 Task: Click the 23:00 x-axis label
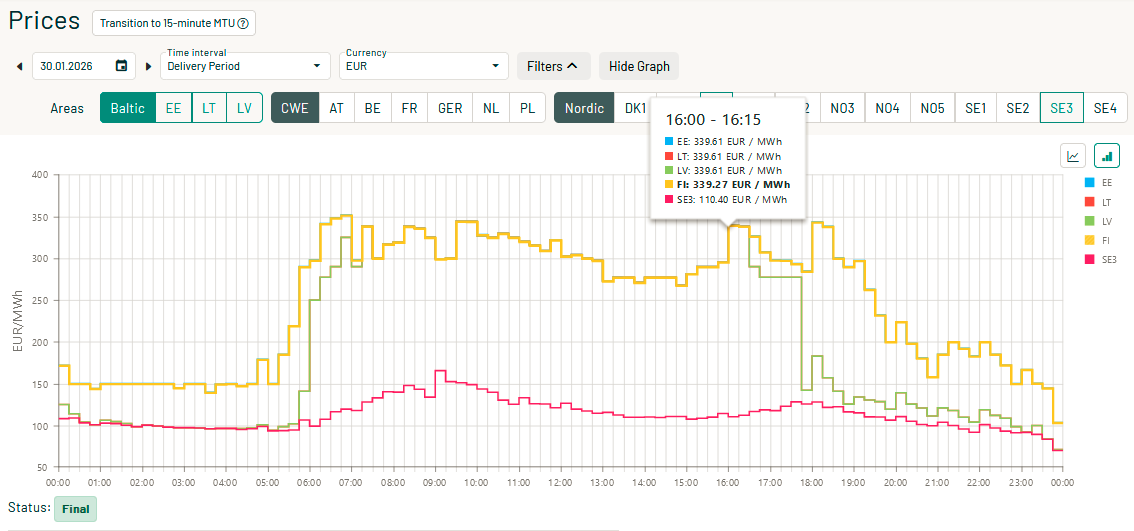point(1020,482)
